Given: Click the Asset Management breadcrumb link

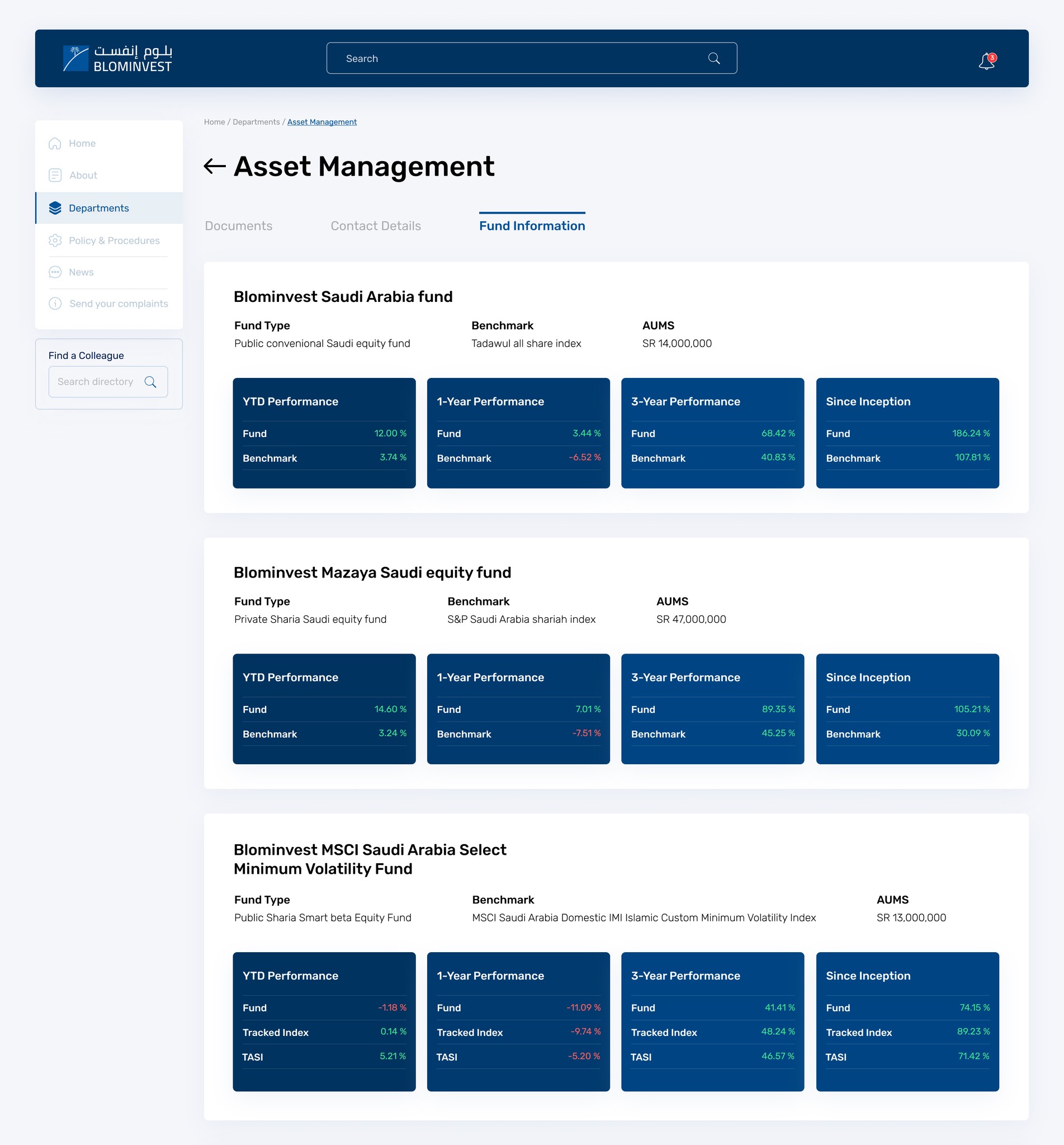Looking at the screenshot, I should (x=322, y=122).
